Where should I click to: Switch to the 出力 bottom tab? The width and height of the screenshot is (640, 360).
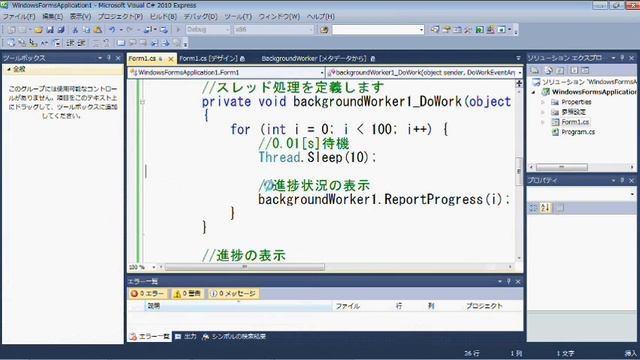186,337
